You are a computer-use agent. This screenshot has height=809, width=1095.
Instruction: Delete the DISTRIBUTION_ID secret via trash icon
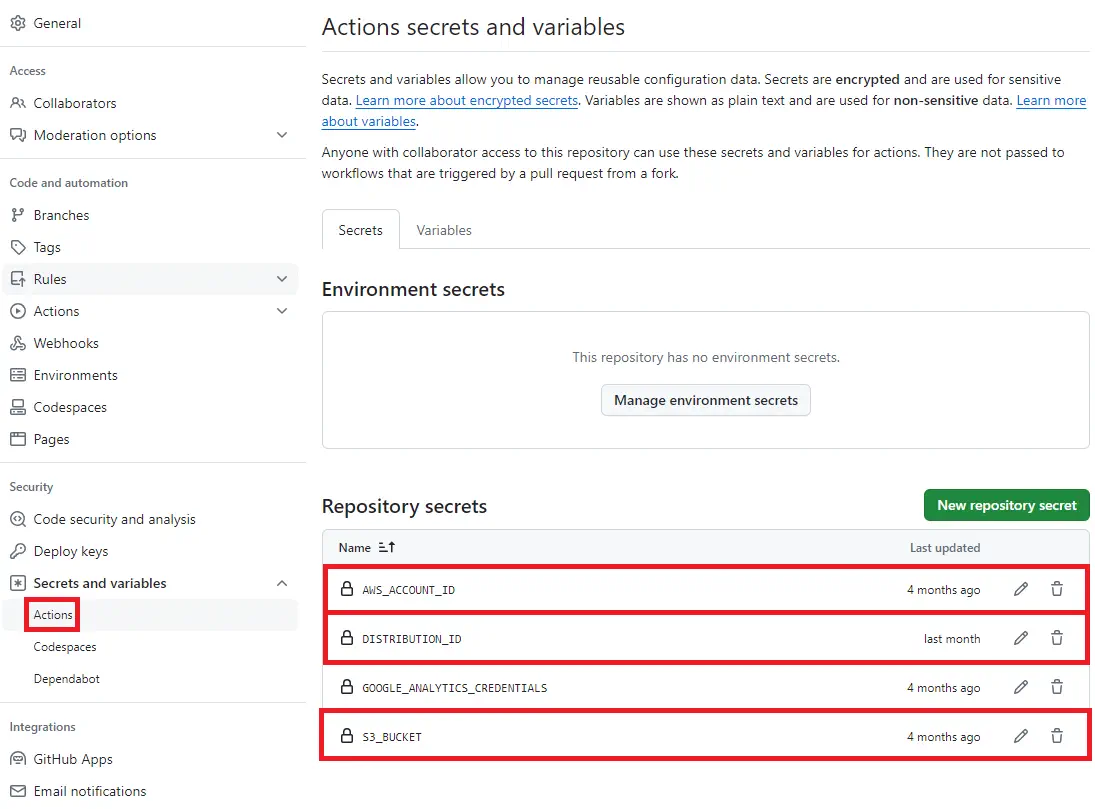pos(1056,639)
